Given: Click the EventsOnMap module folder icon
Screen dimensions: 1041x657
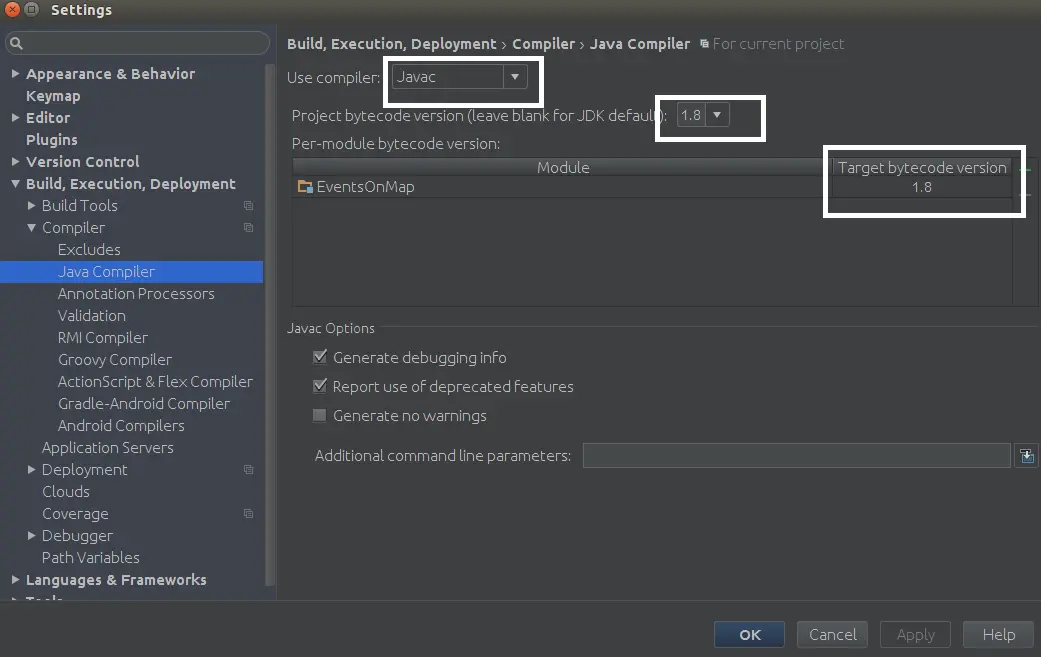Looking at the screenshot, I should [305, 186].
